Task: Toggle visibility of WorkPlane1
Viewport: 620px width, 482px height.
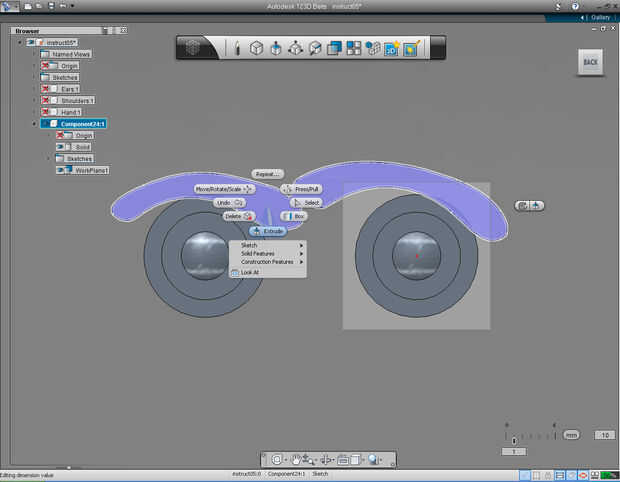Action: click(x=62, y=170)
